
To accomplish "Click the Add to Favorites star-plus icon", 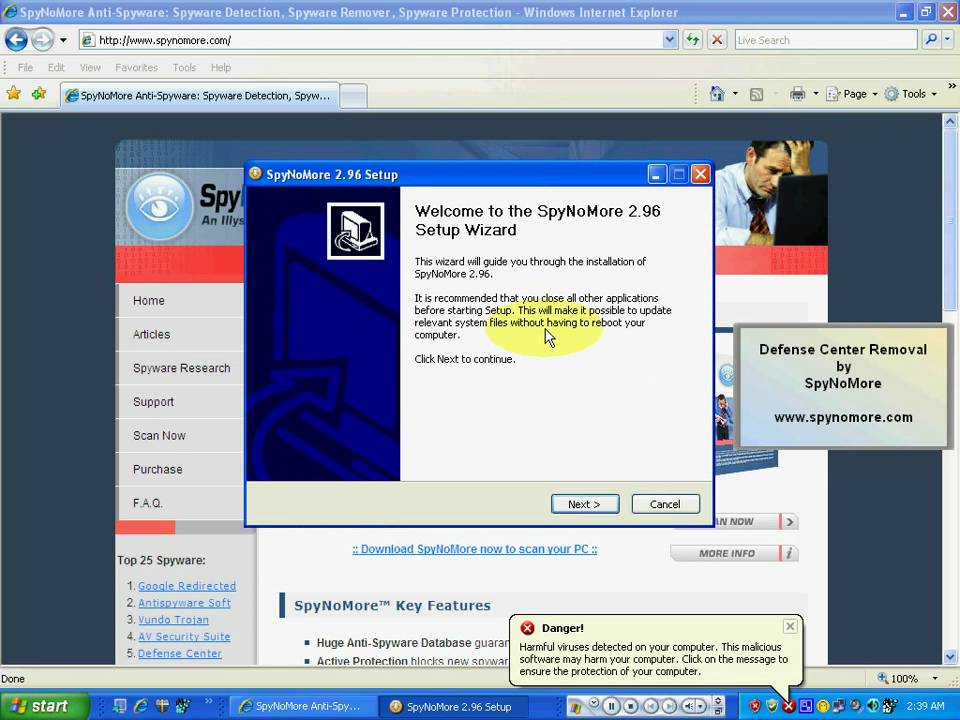I will click(39, 93).
